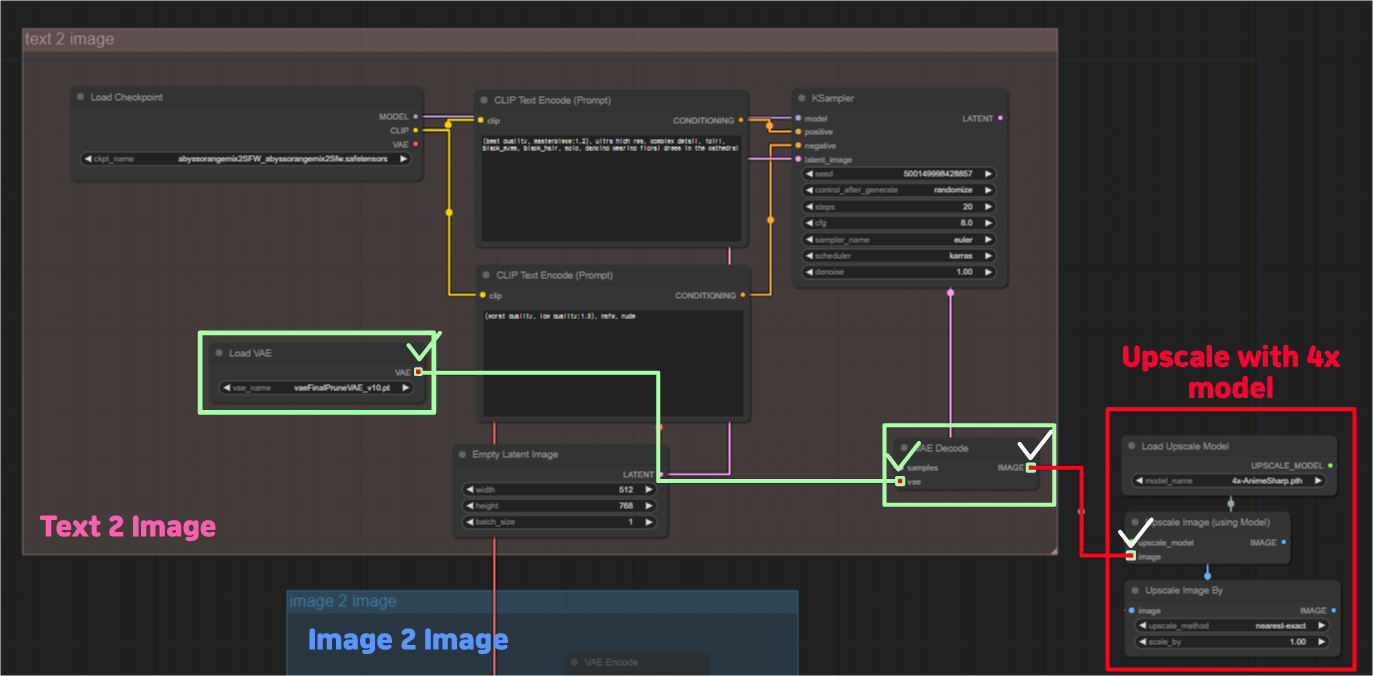Click the positive prompt text box

(611, 188)
